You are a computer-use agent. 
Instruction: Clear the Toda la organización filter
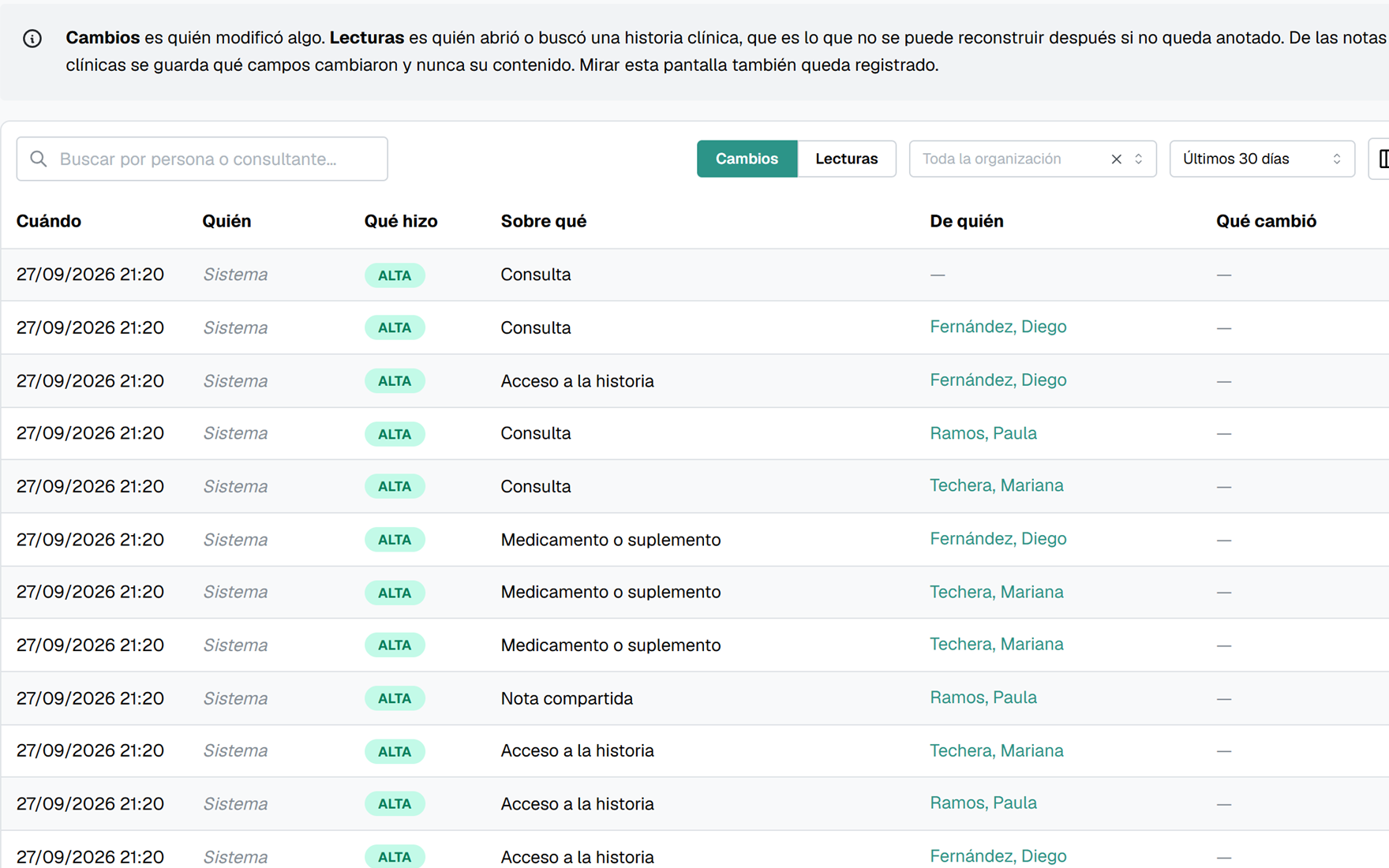pyautogui.click(x=1116, y=159)
